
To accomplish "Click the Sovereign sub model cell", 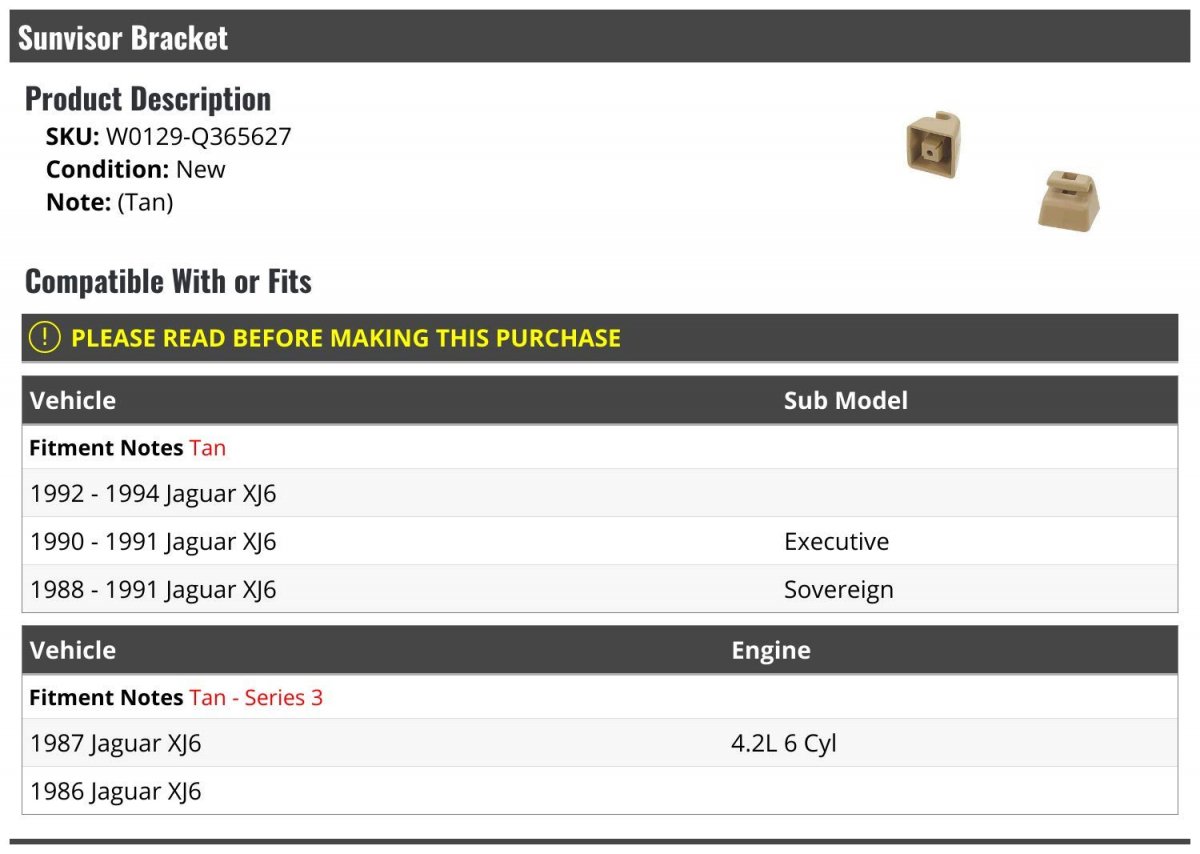I will point(838,589).
